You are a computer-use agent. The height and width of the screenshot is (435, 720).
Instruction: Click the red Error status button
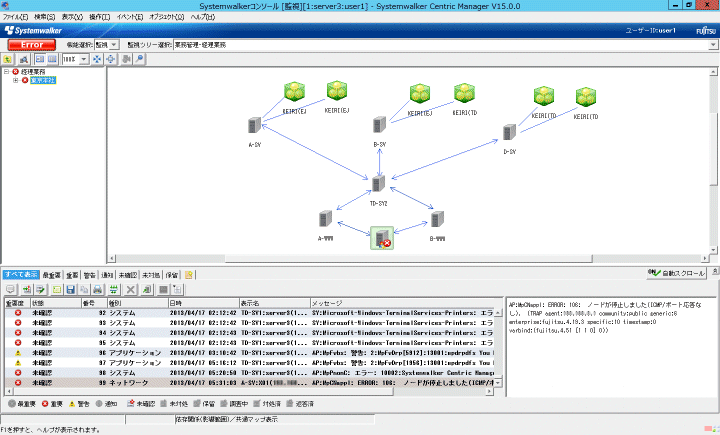coord(32,45)
